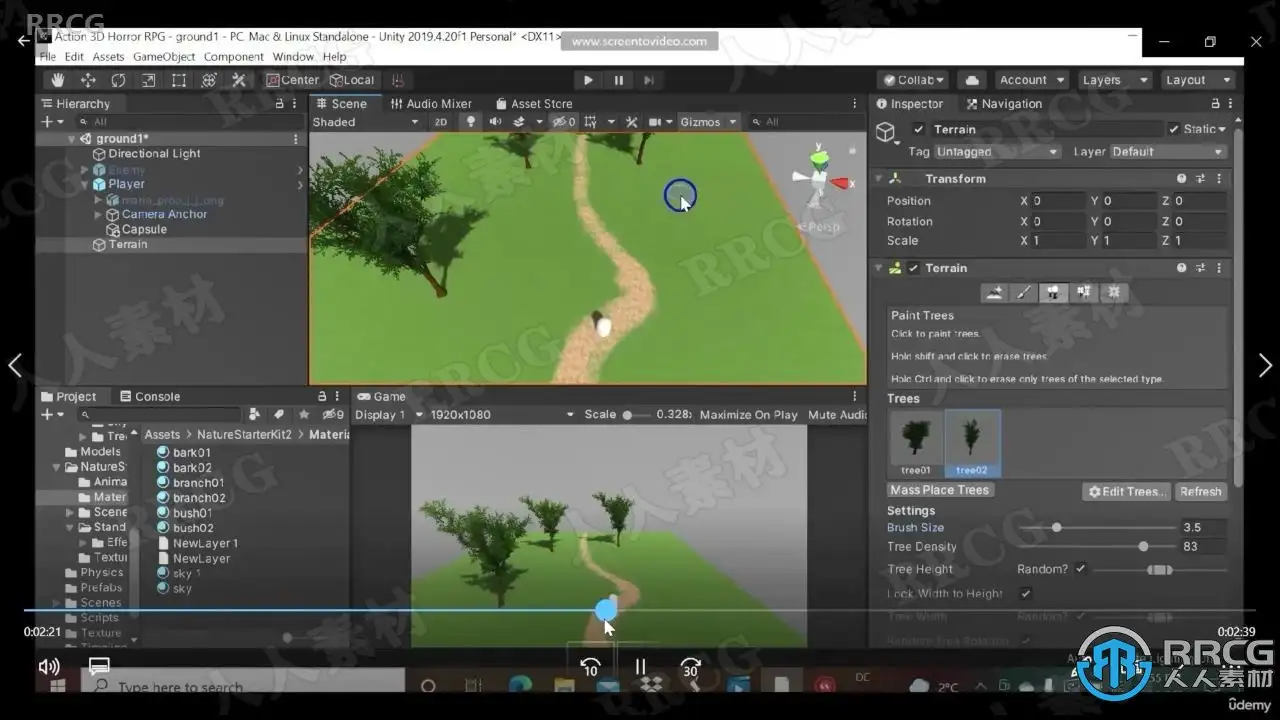Viewport: 1280px width, 720px height.
Task: Open cloud services icon next to Collab
Action: [970, 80]
